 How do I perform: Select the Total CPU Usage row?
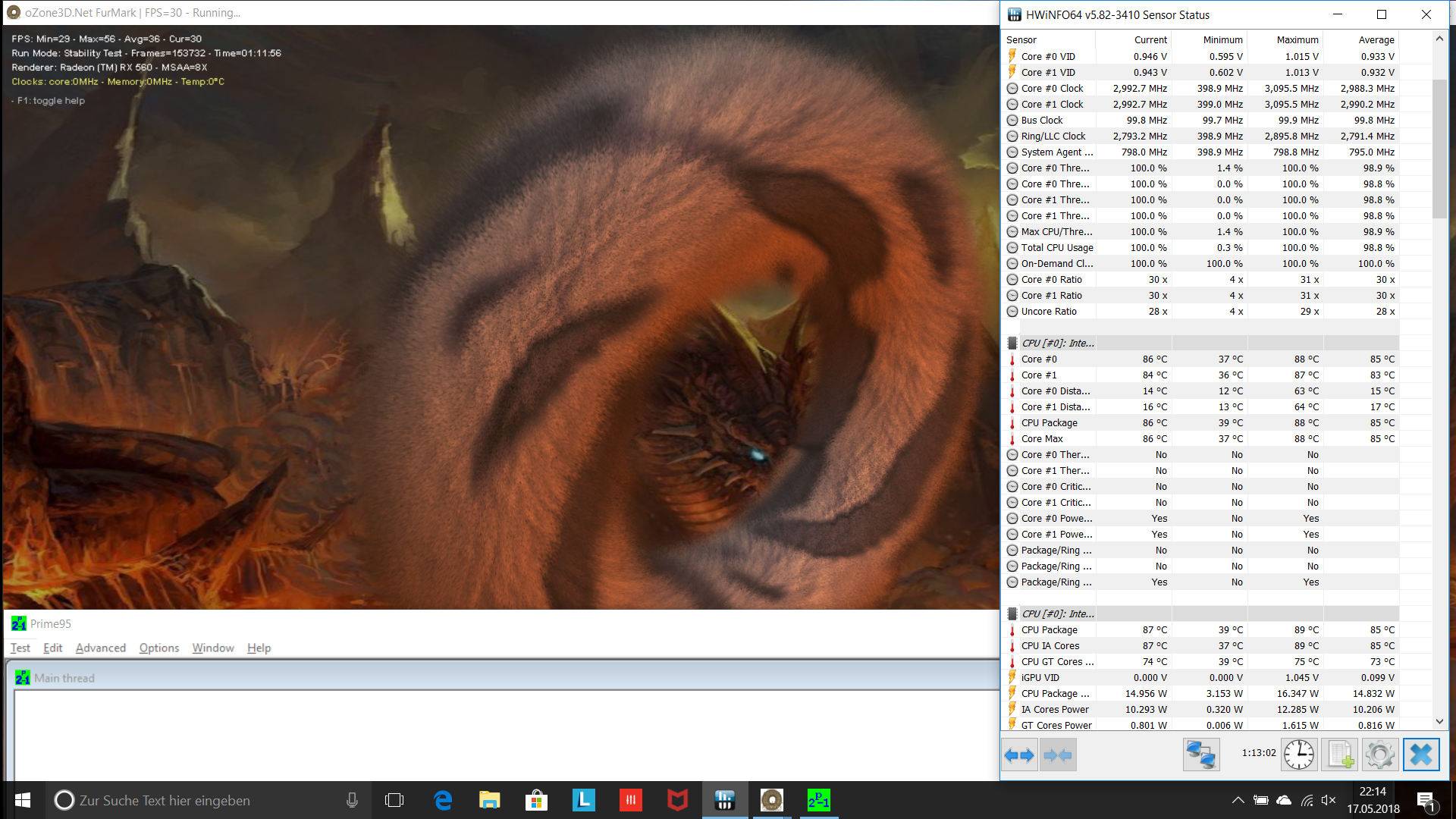click(1202, 247)
